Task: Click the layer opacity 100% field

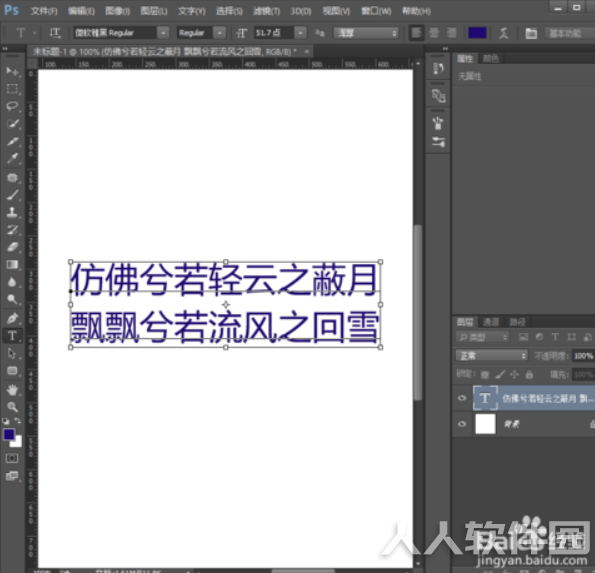Action: [583, 356]
